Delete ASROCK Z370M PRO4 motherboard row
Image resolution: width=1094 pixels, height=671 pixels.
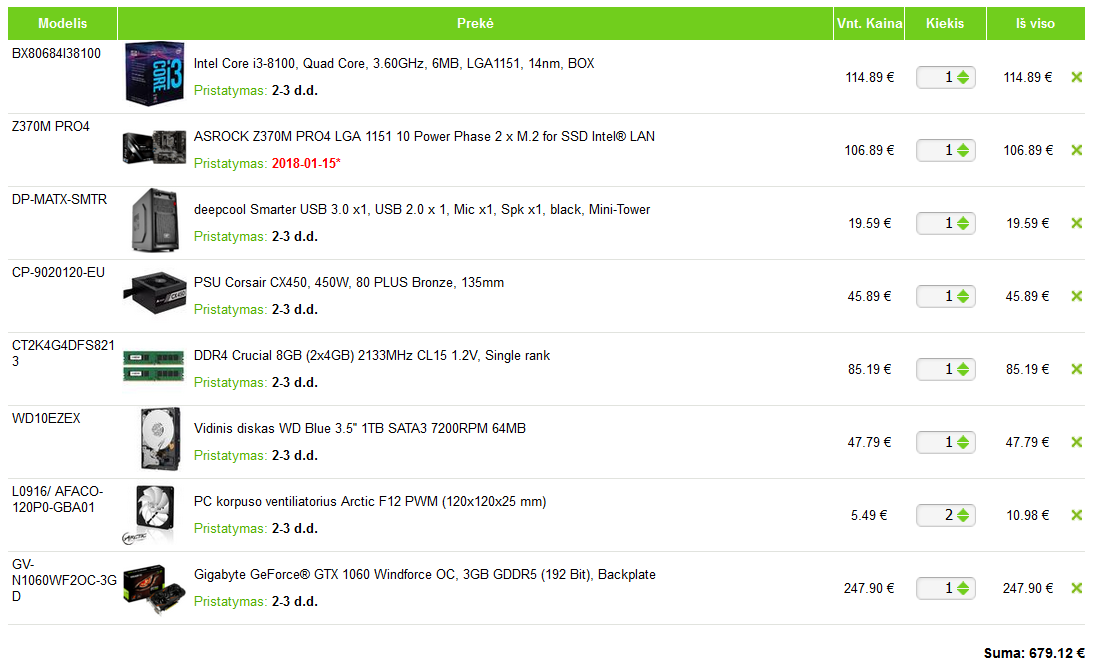pyautogui.click(x=1076, y=150)
